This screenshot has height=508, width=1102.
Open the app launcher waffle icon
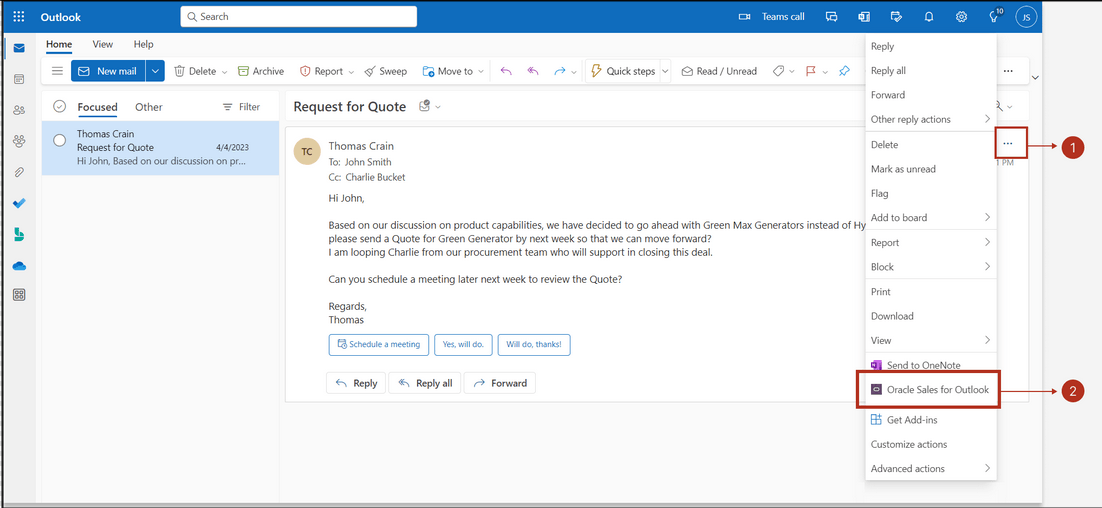coord(19,16)
